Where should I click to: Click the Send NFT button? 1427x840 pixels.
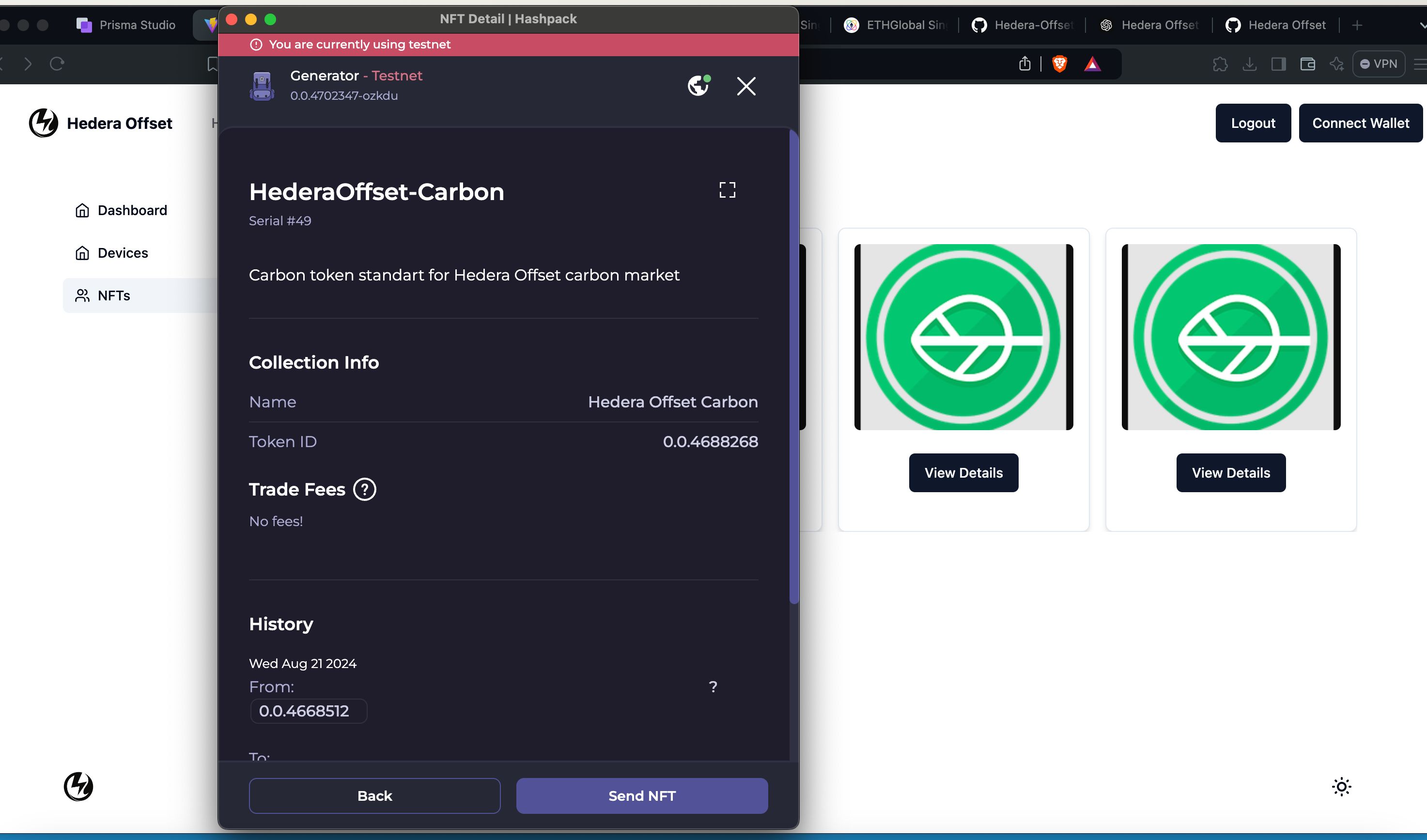coord(642,796)
